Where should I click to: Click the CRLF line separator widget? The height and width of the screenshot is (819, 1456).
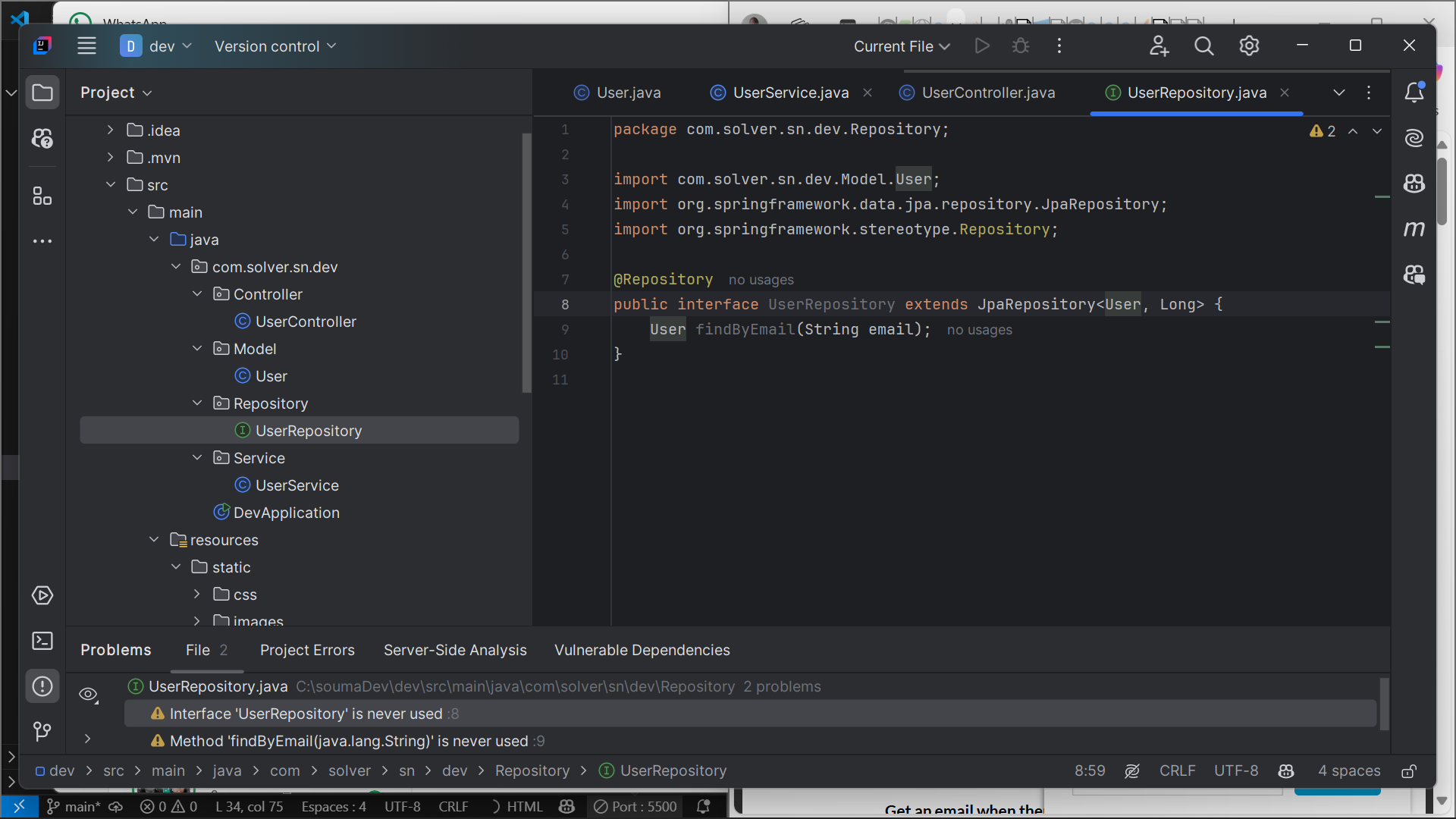[1176, 770]
